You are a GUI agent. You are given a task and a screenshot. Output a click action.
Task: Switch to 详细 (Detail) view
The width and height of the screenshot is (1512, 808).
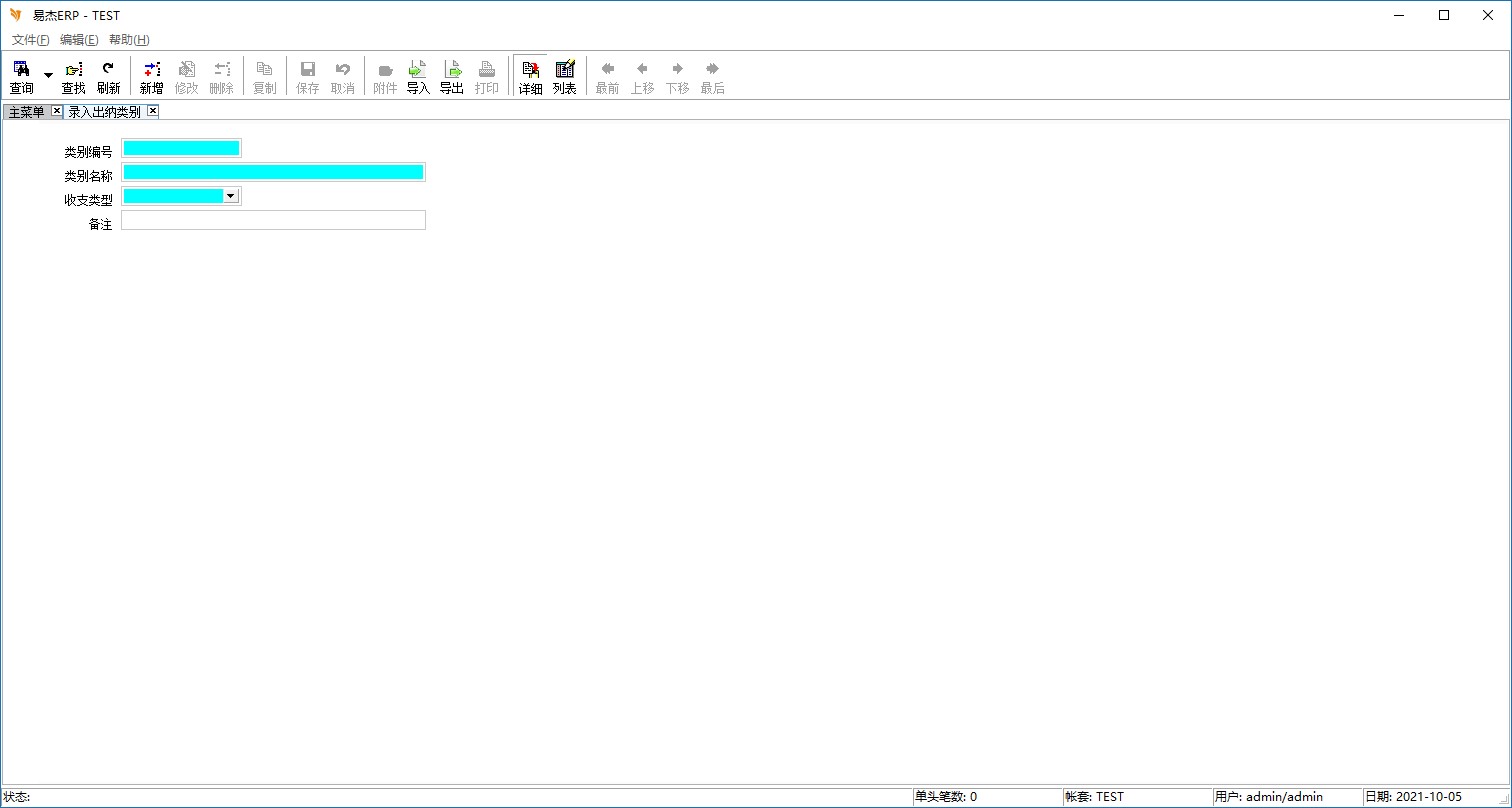pyautogui.click(x=530, y=77)
